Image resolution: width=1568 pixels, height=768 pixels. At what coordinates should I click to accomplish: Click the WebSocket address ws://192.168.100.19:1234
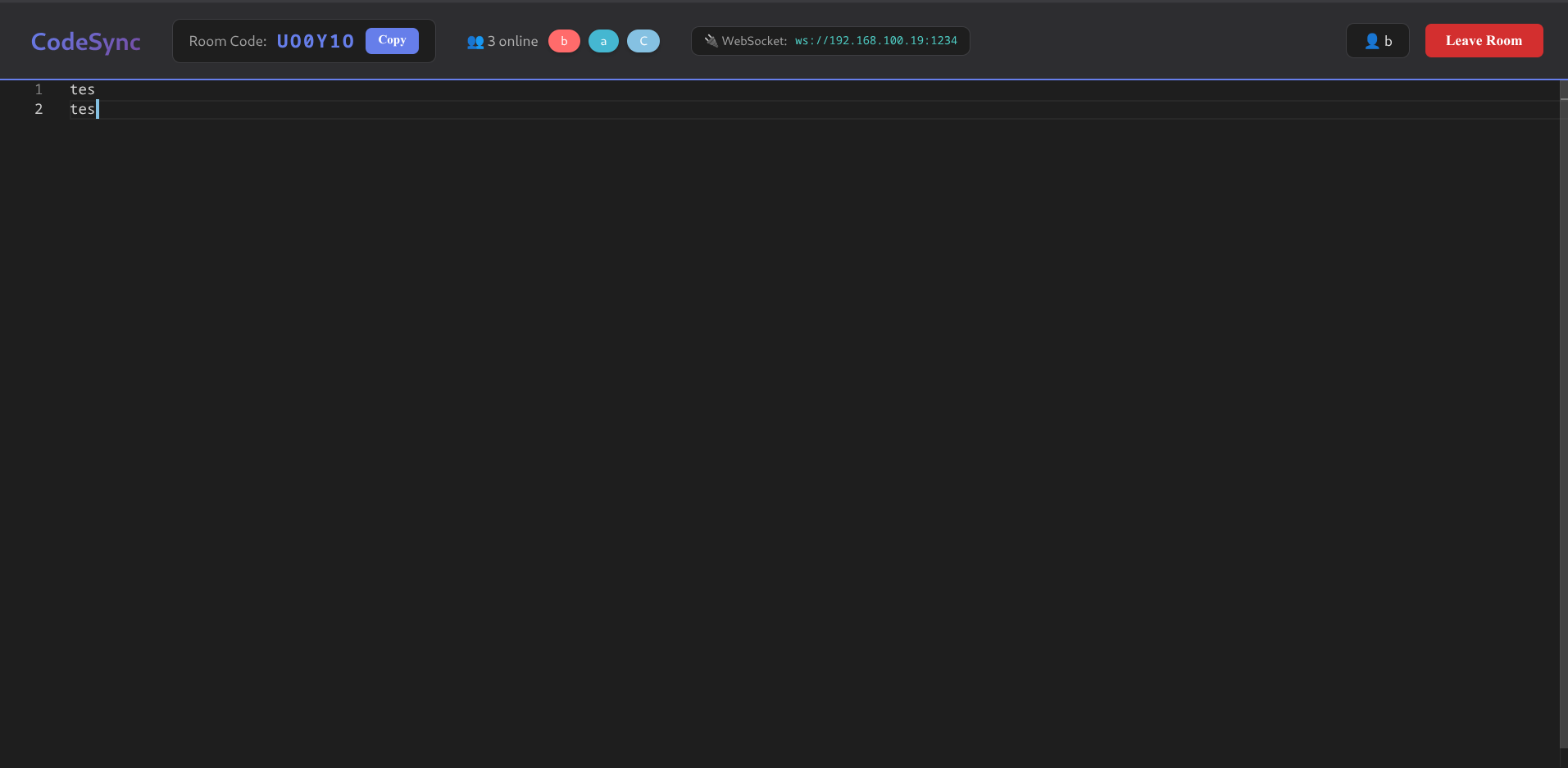point(875,40)
